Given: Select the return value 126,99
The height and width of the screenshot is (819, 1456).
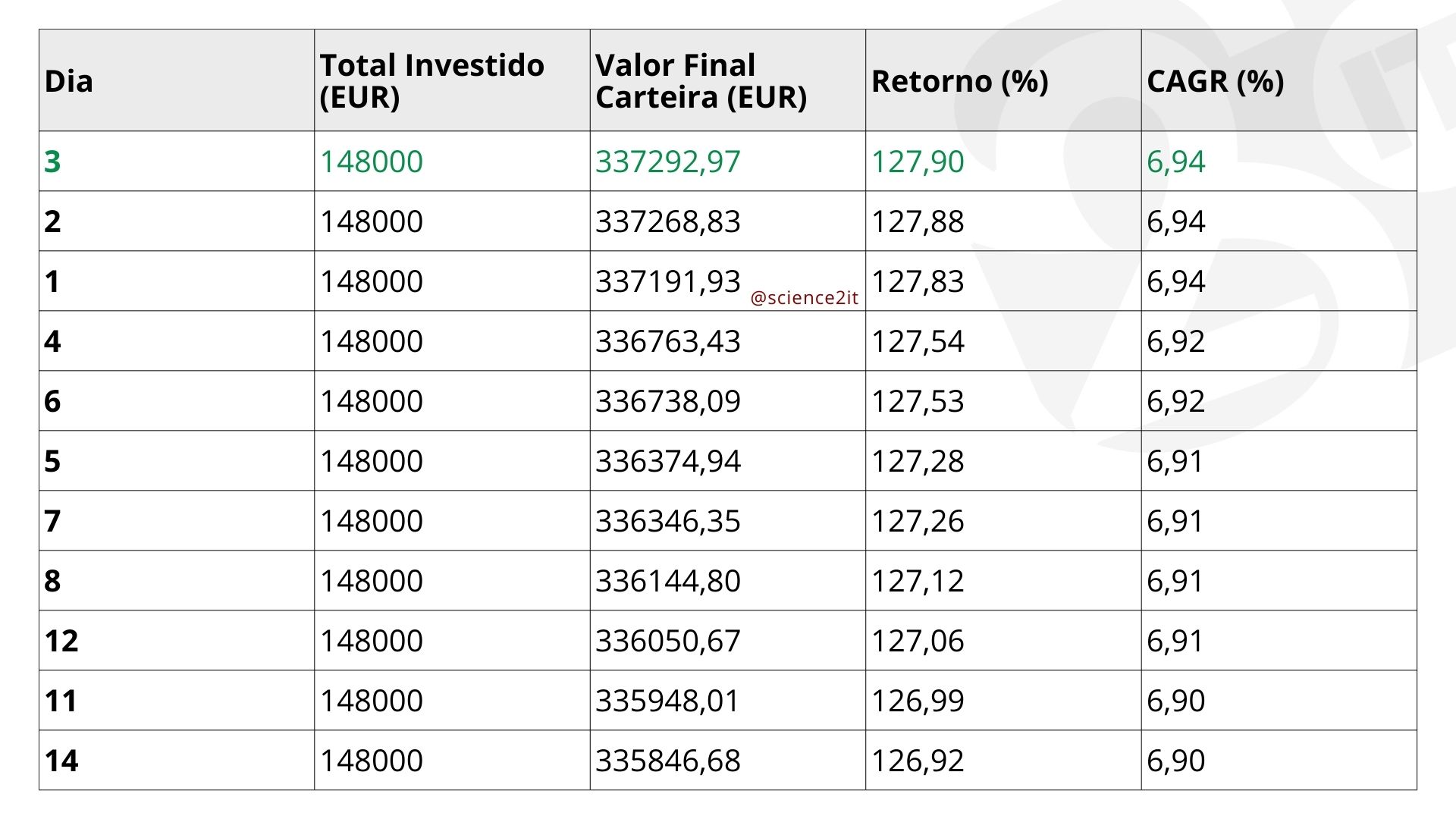Looking at the screenshot, I should pyautogui.click(x=917, y=701).
